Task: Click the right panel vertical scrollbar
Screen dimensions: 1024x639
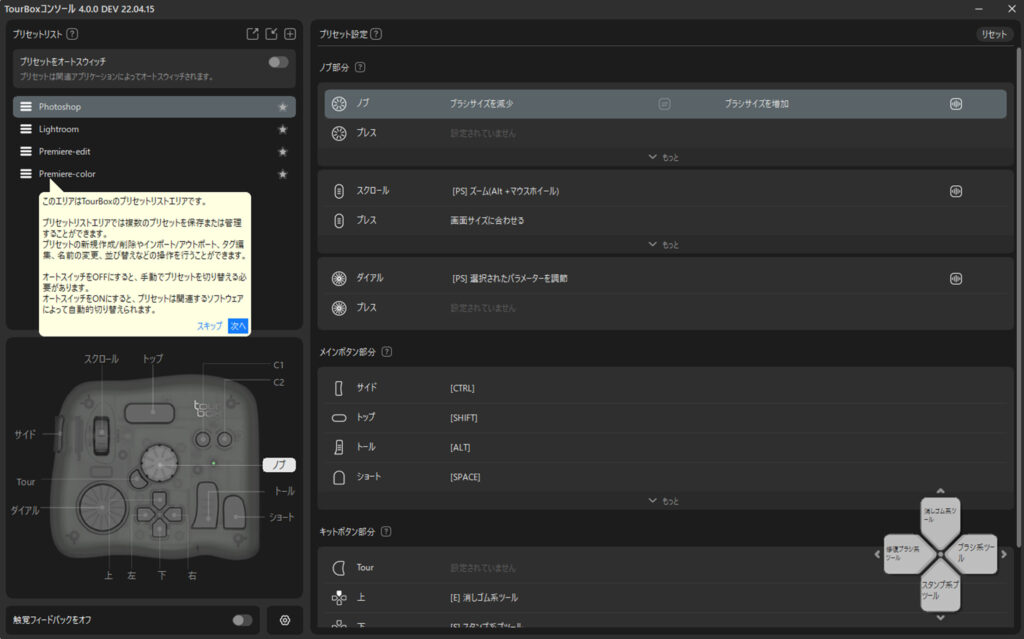Action: 1019,297
